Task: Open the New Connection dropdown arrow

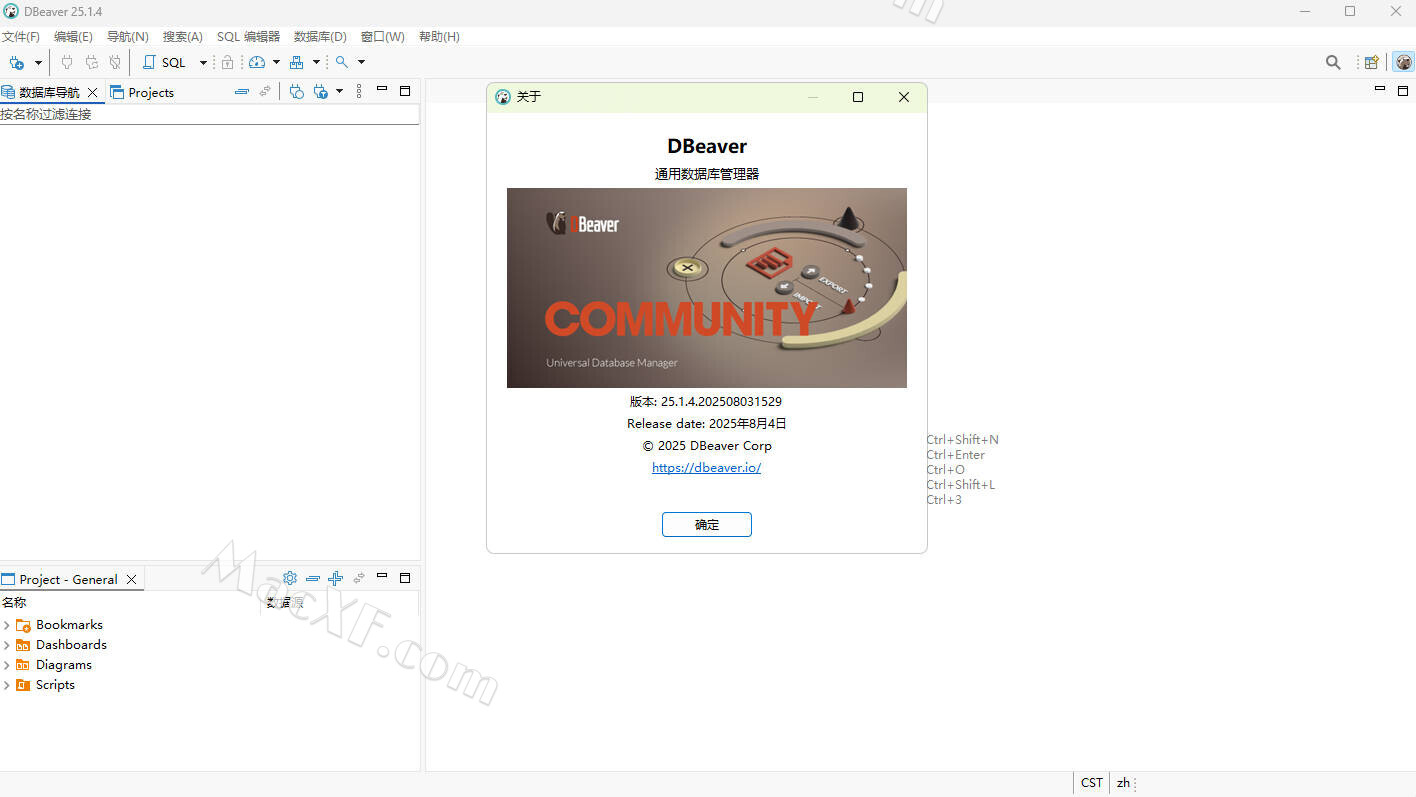Action: [38, 62]
